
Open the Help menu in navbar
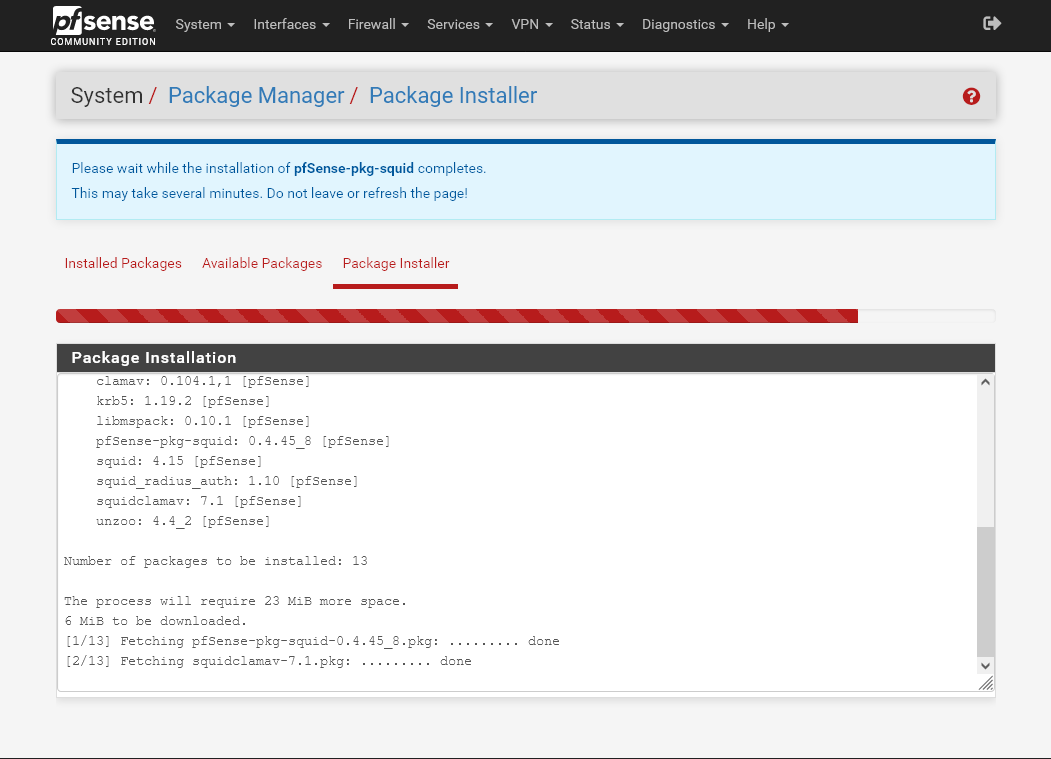767,24
